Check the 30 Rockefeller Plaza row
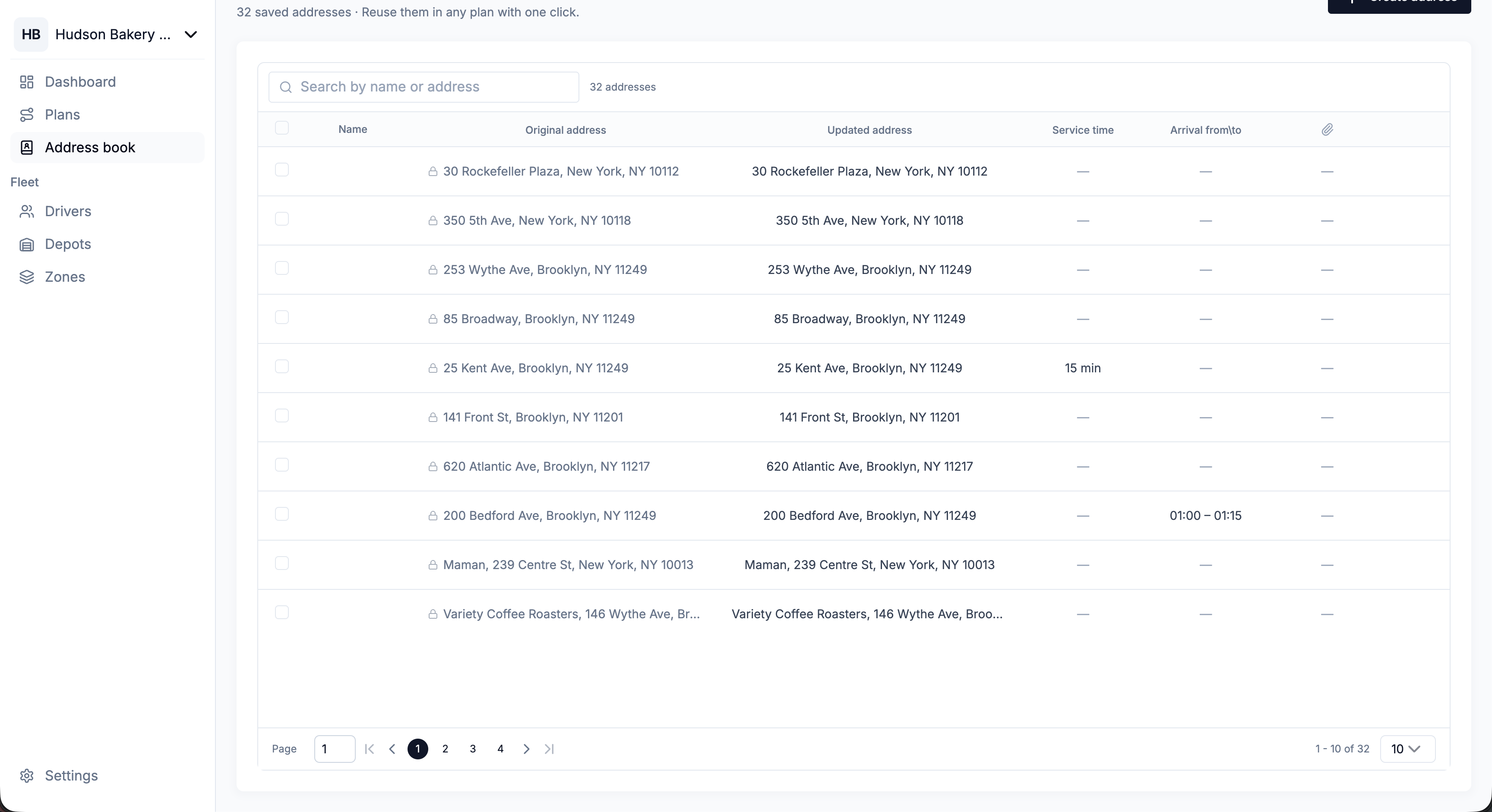Viewport: 1492px width, 812px height. (x=281, y=170)
